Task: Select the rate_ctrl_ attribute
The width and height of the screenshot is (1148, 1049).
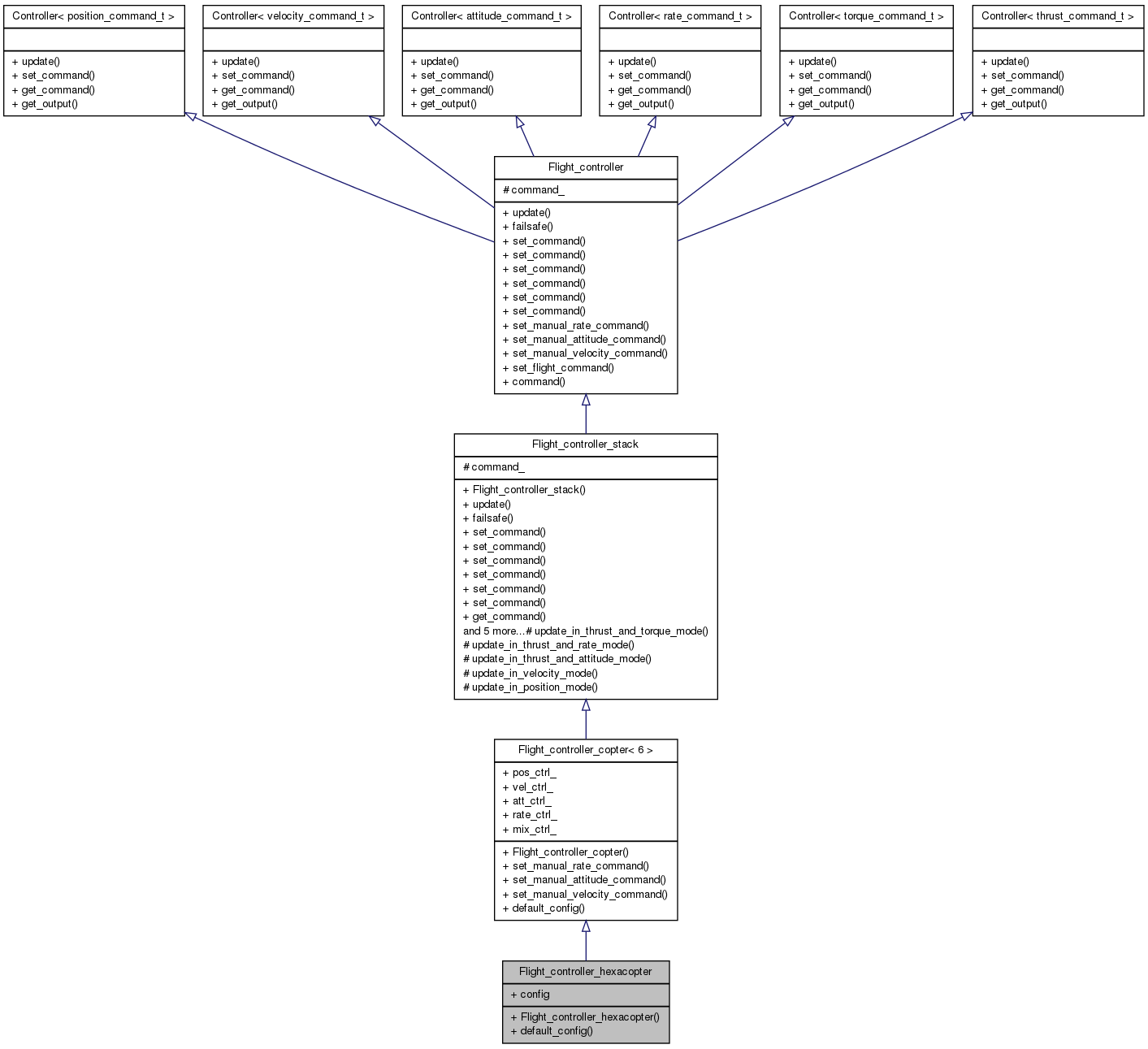Action: (x=531, y=815)
